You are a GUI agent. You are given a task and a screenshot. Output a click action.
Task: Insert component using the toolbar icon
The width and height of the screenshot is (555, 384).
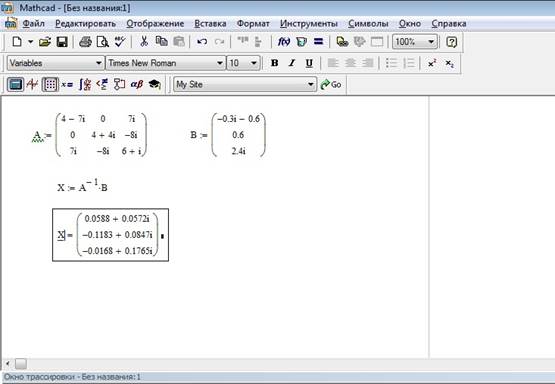360,42
